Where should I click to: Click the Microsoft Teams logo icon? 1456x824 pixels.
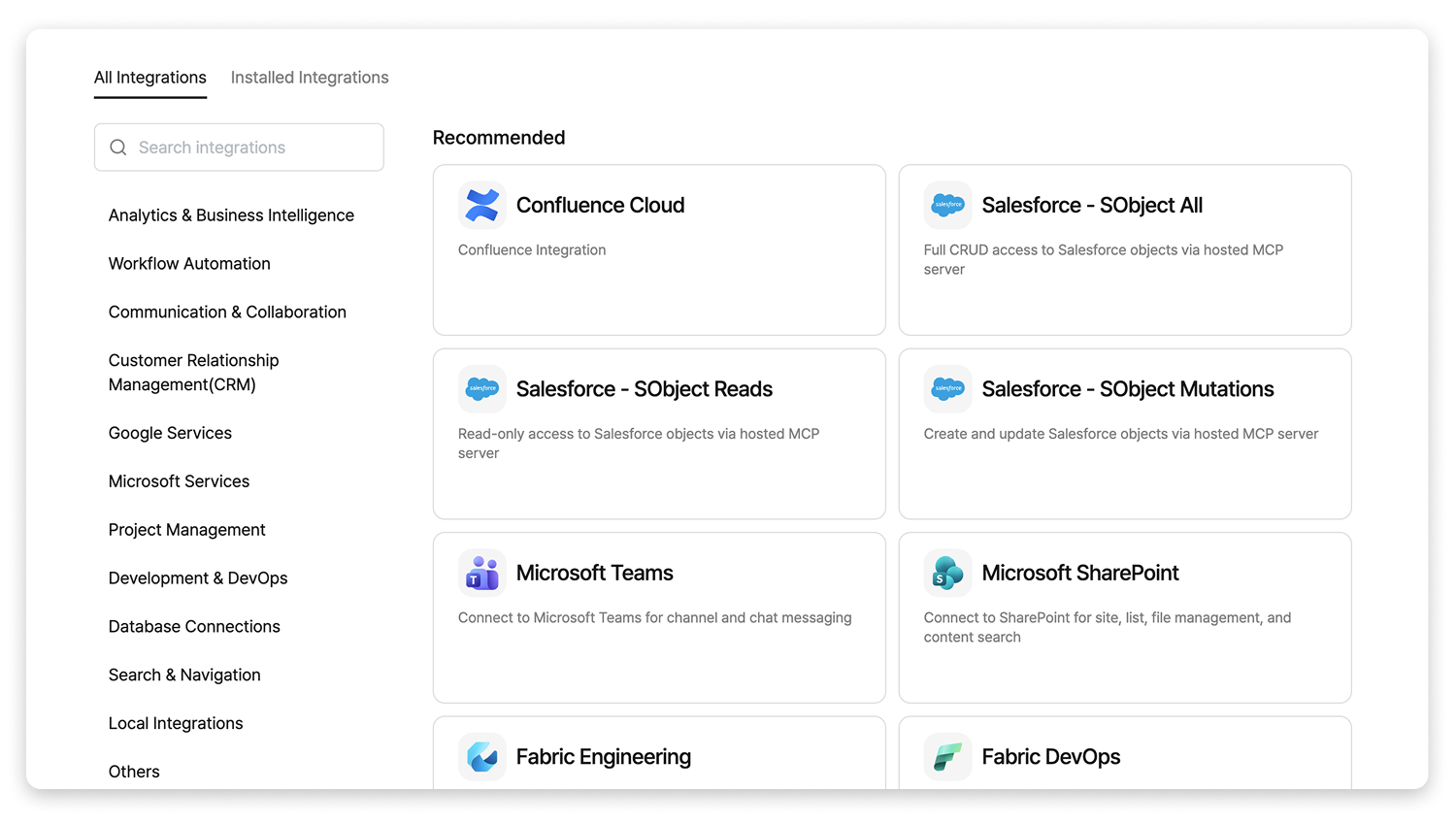482,573
